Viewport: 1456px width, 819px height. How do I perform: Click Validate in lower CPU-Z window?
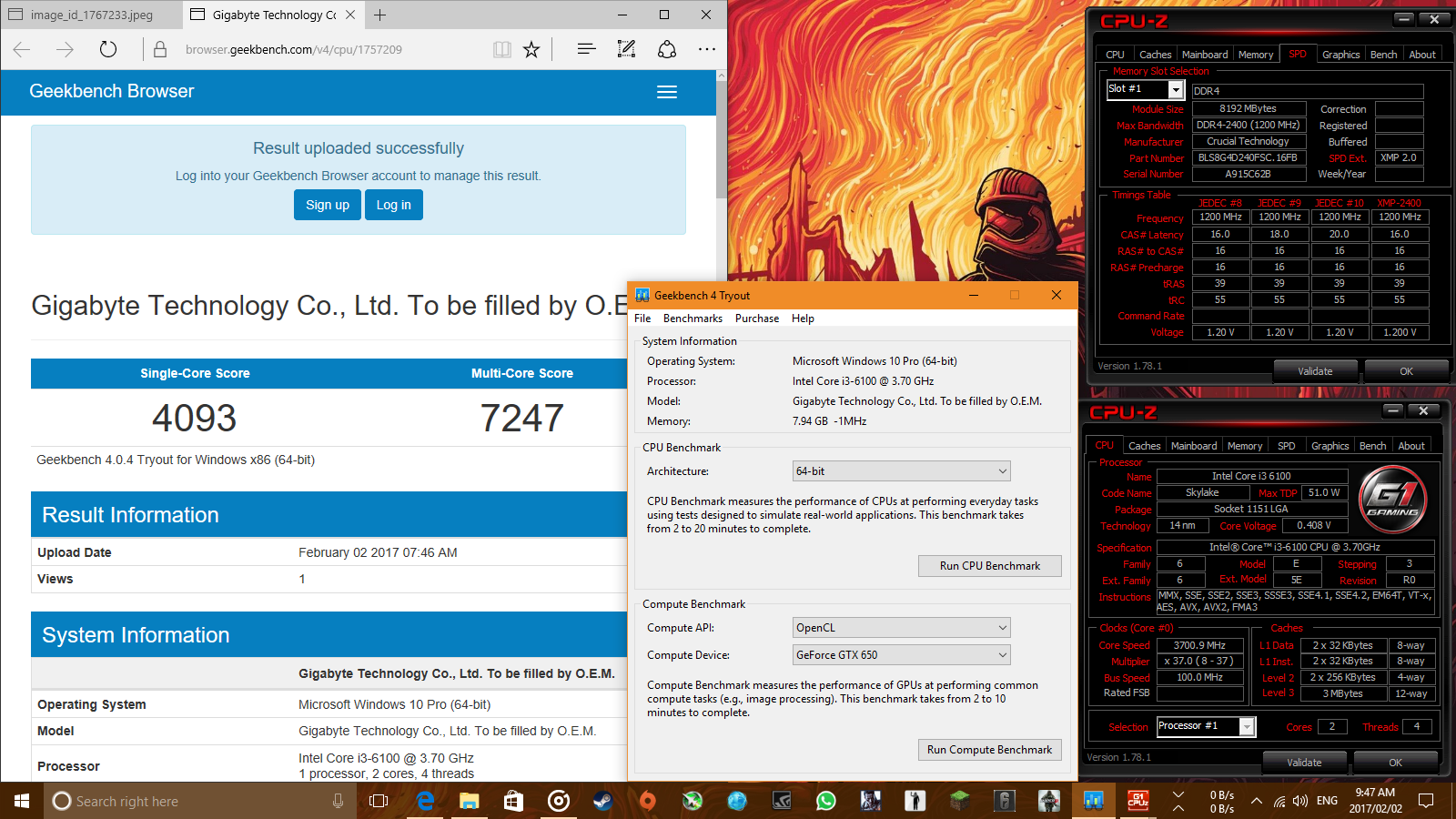[x=1304, y=763]
